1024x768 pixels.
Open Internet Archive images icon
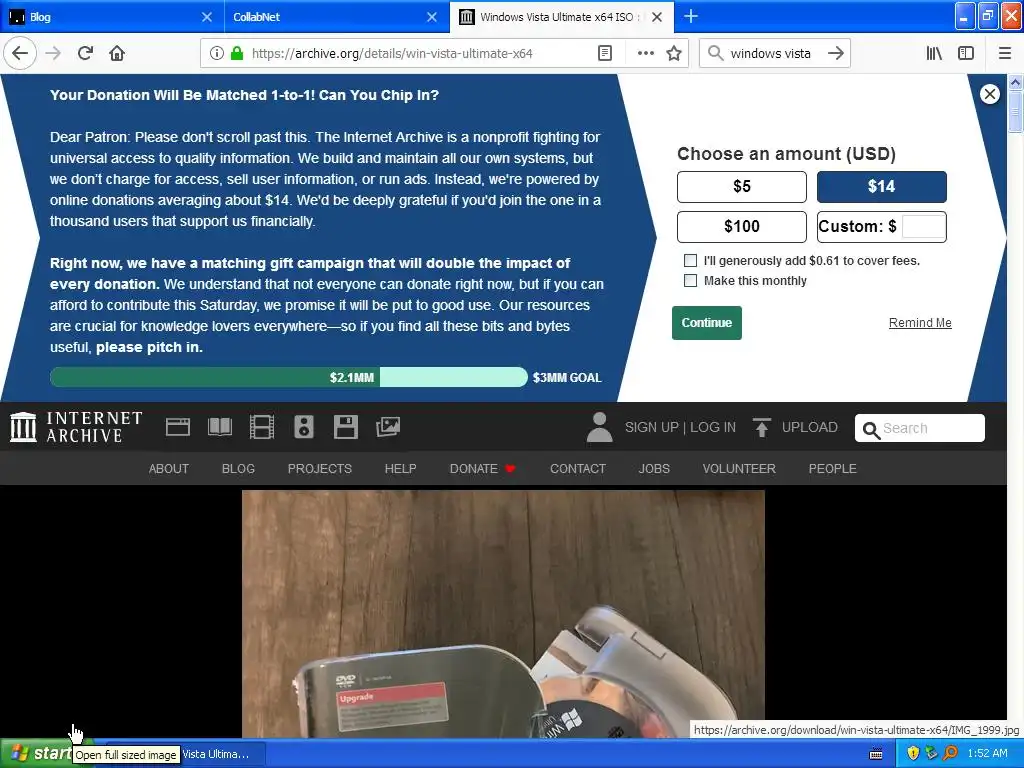coord(388,427)
